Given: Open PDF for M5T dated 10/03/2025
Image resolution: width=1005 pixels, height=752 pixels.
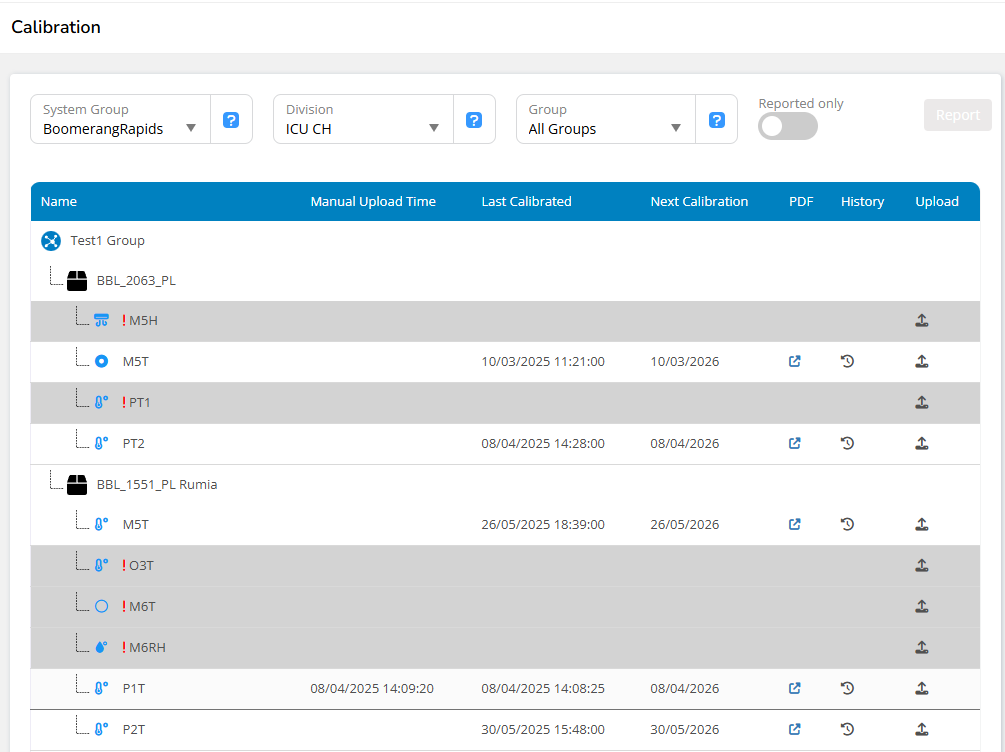Looking at the screenshot, I should (x=795, y=361).
